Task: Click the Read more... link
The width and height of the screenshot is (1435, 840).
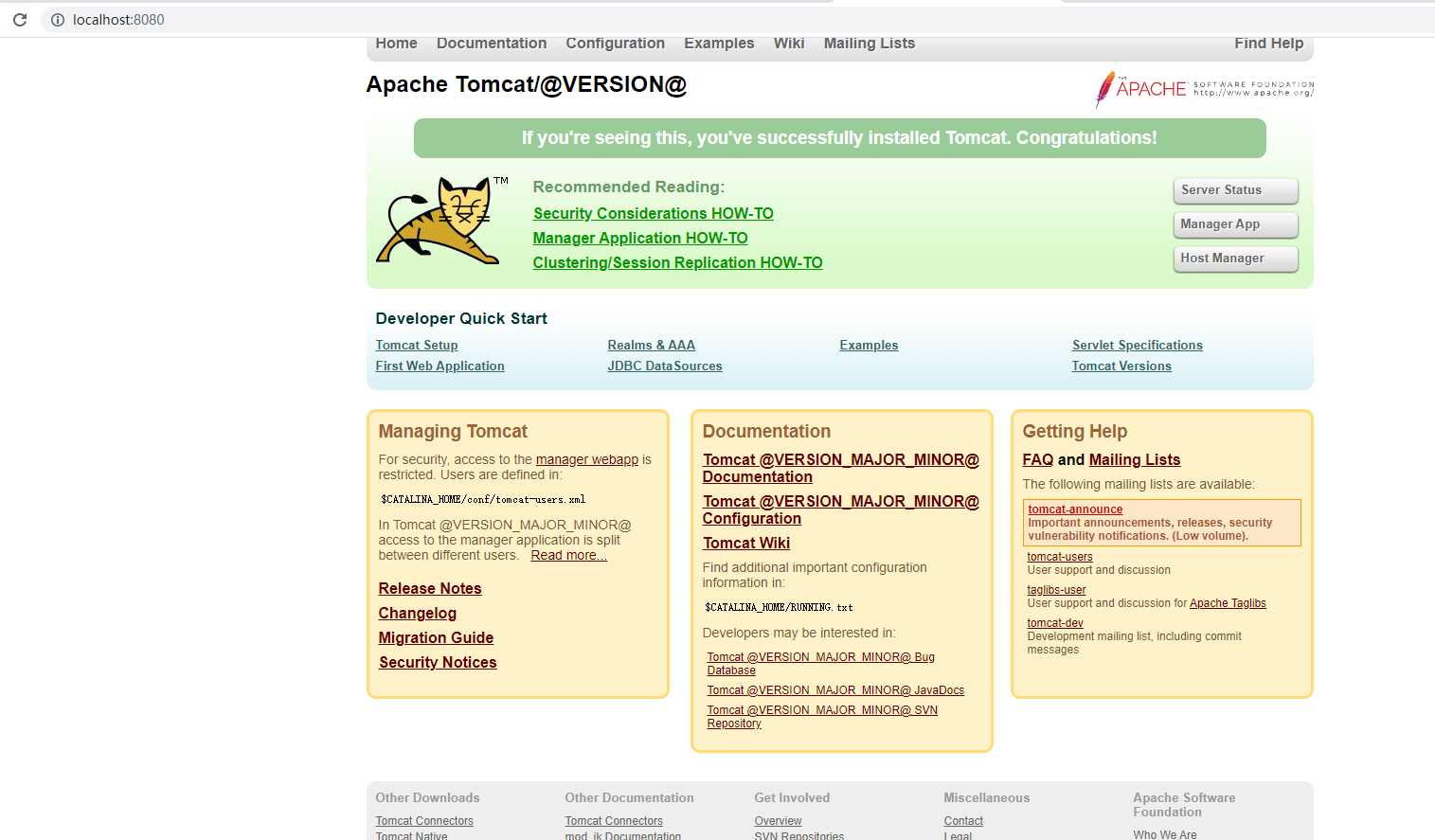Action: pyautogui.click(x=568, y=556)
